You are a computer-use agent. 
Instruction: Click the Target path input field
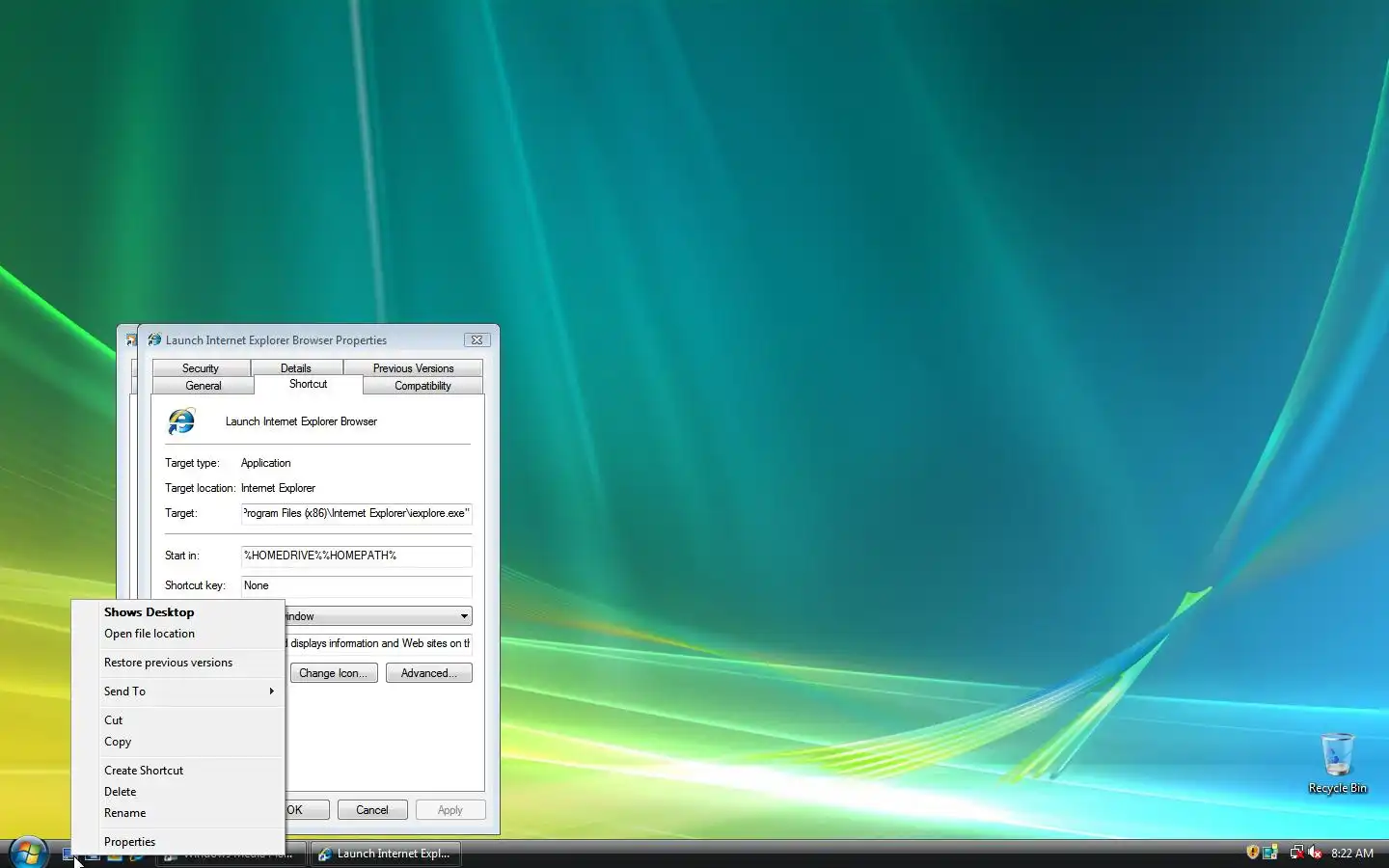tap(356, 513)
